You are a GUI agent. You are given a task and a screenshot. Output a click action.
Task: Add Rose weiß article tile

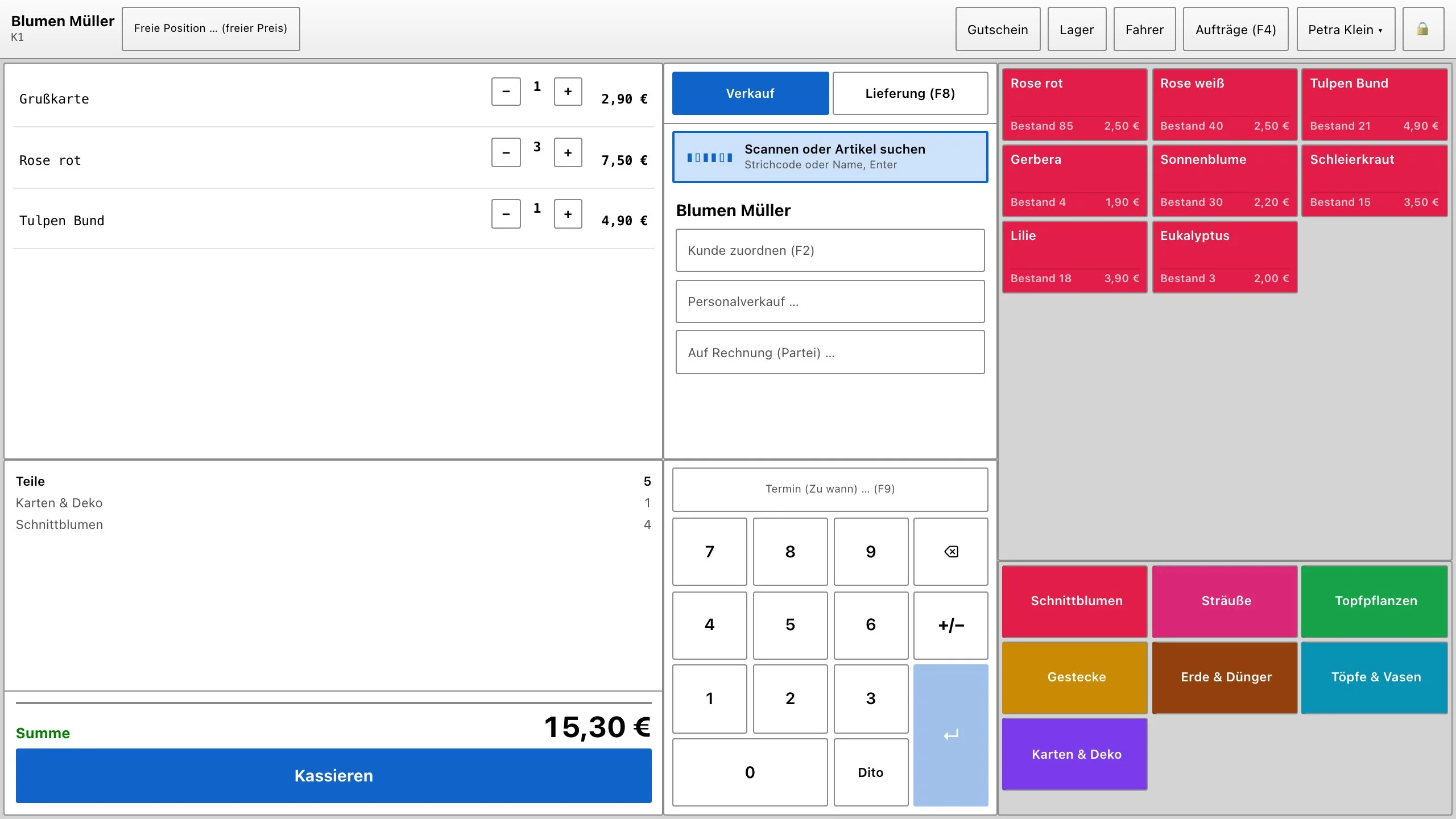(1225, 105)
